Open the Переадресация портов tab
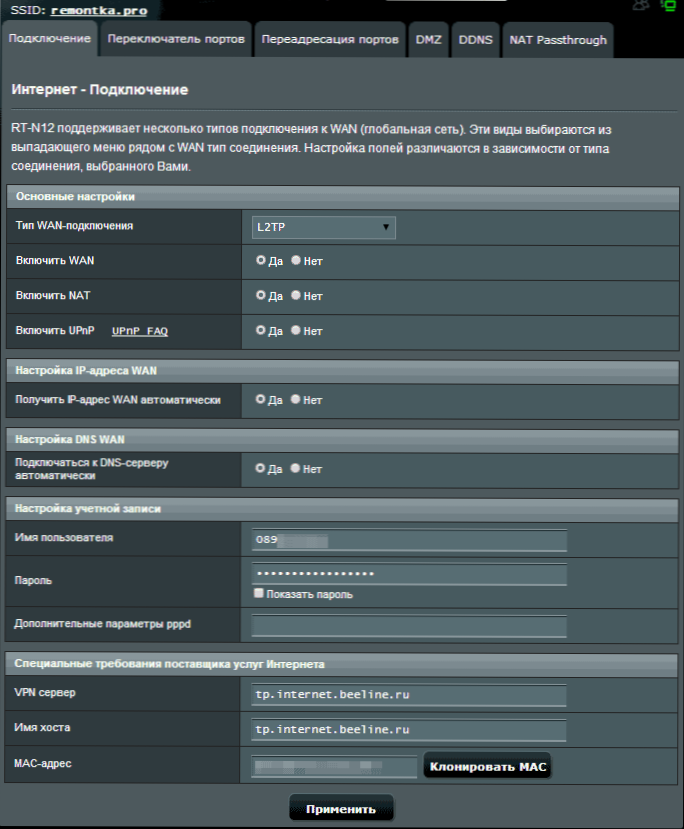 coord(330,39)
